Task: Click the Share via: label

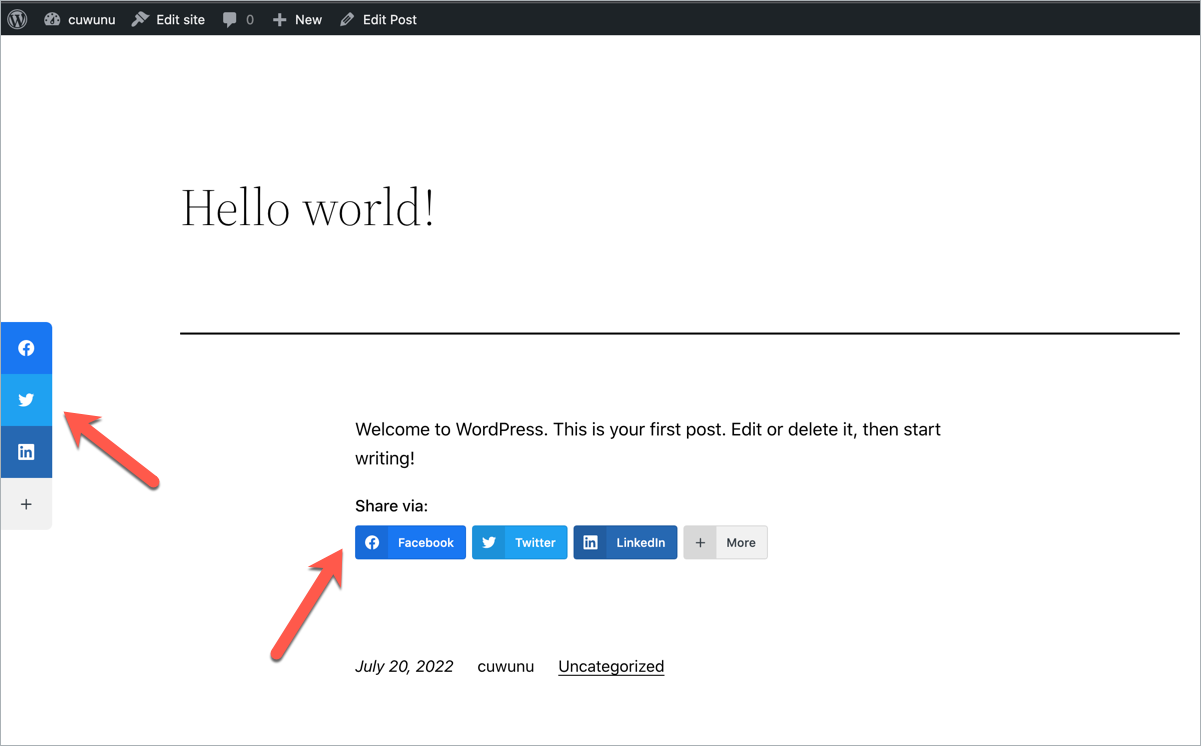Action: coord(391,506)
